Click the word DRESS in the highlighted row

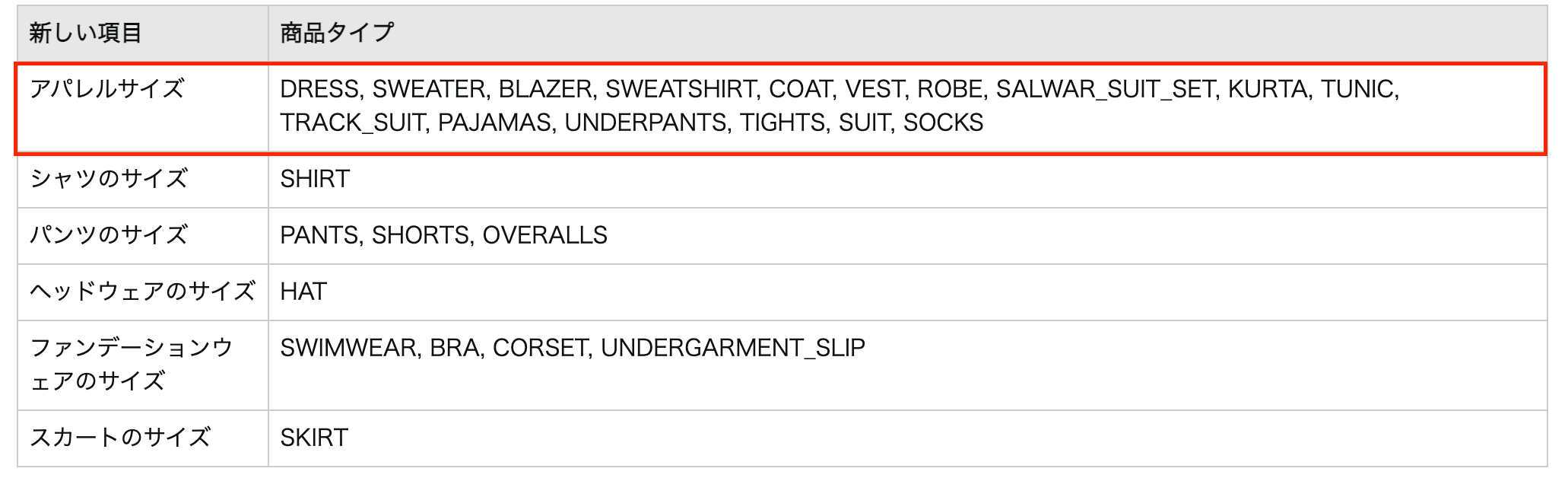click(319, 89)
